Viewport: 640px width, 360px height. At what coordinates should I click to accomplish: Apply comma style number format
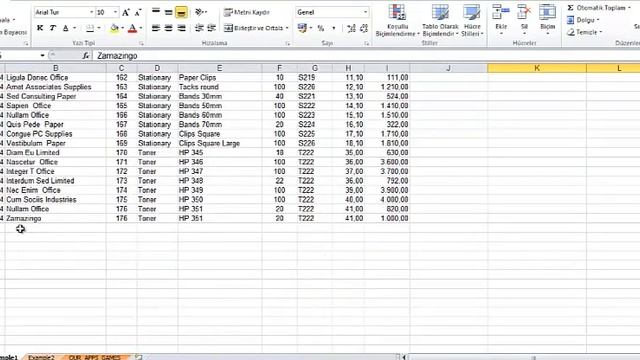[333, 28]
